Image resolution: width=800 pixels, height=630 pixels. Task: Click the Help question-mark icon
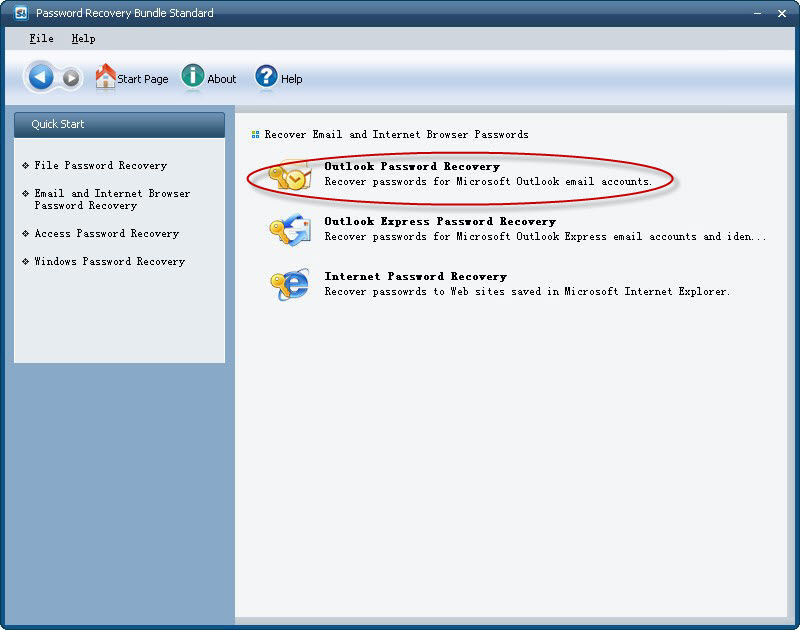[264, 77]
